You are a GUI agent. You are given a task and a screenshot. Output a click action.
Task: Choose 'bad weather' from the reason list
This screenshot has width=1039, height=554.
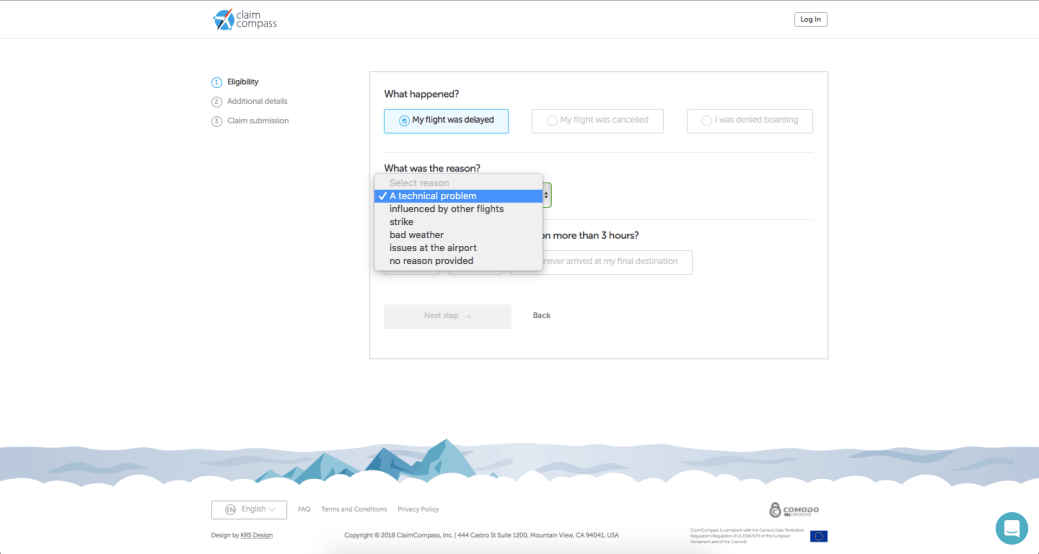[x=416, y=235]
